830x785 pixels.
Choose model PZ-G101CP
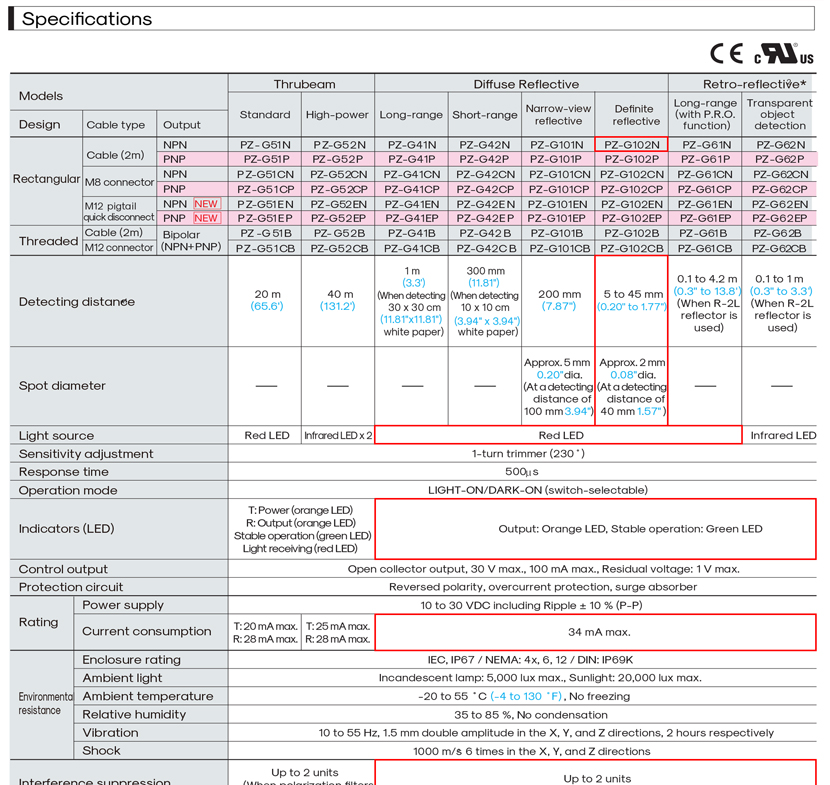click(x=558, y=190)
